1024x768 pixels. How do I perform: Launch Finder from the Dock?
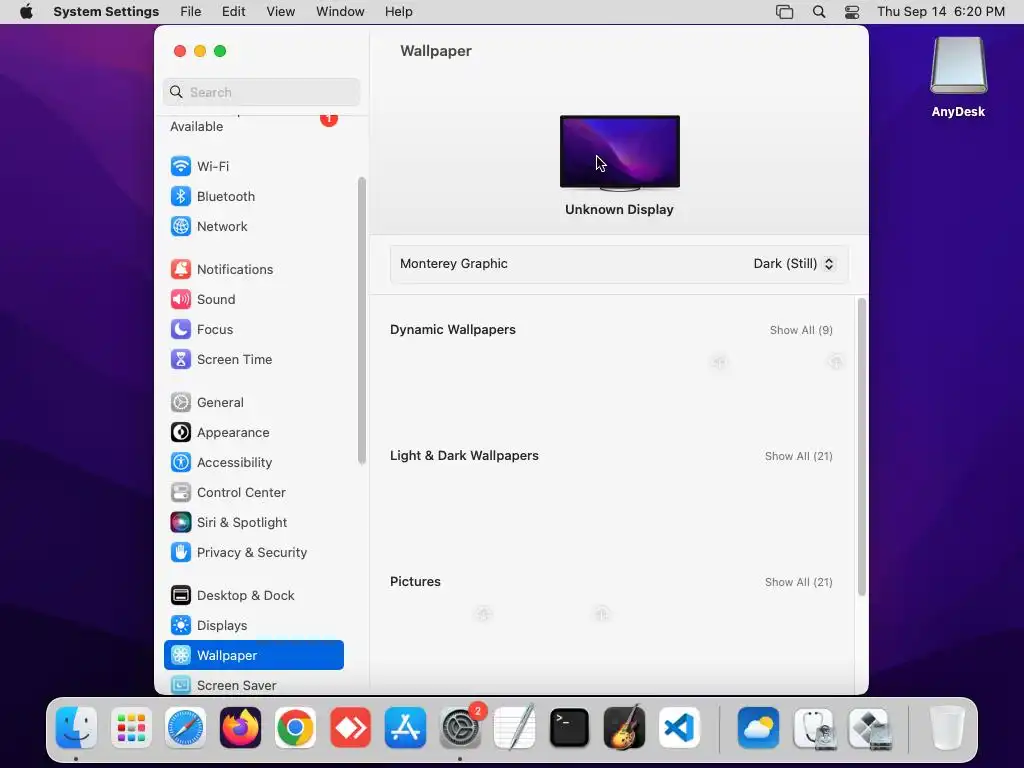click(x=76, y=727)
